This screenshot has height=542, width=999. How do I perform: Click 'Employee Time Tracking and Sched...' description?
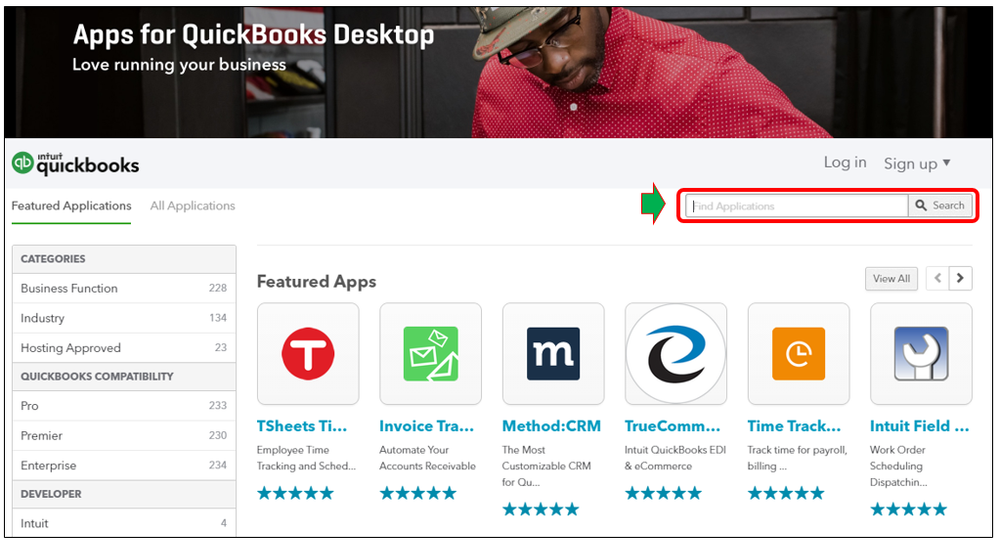tap(306, 458)
